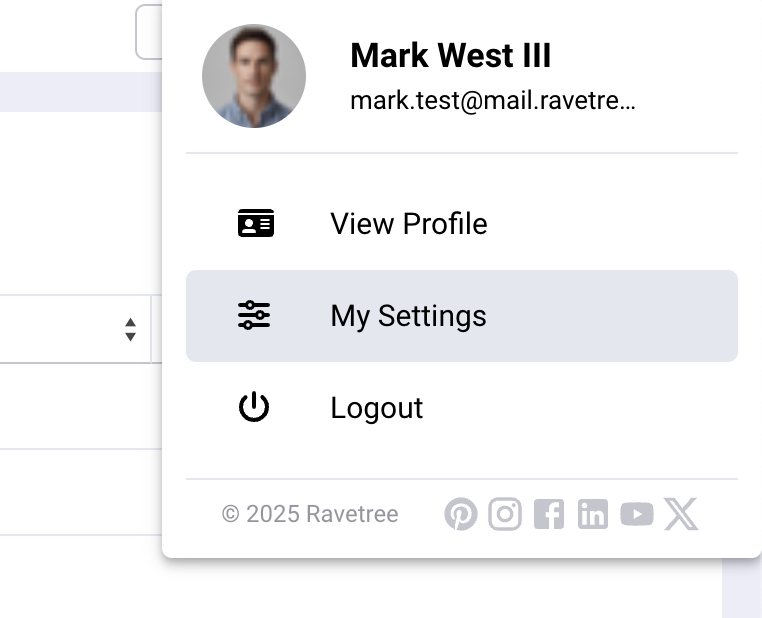Open the LinkedIn social icon

point(592,515)
